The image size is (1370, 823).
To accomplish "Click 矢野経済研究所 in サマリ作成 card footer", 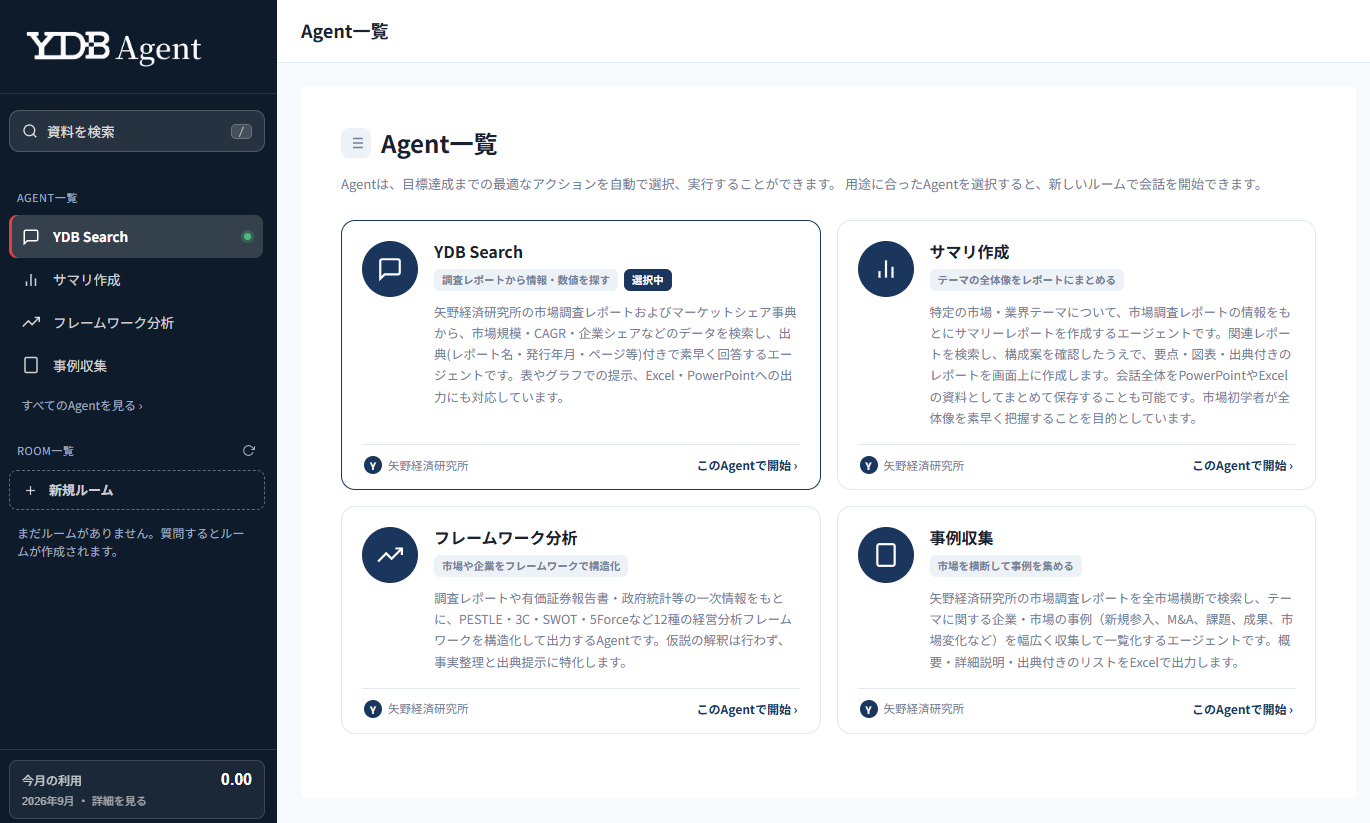I will tap(924, 466).
